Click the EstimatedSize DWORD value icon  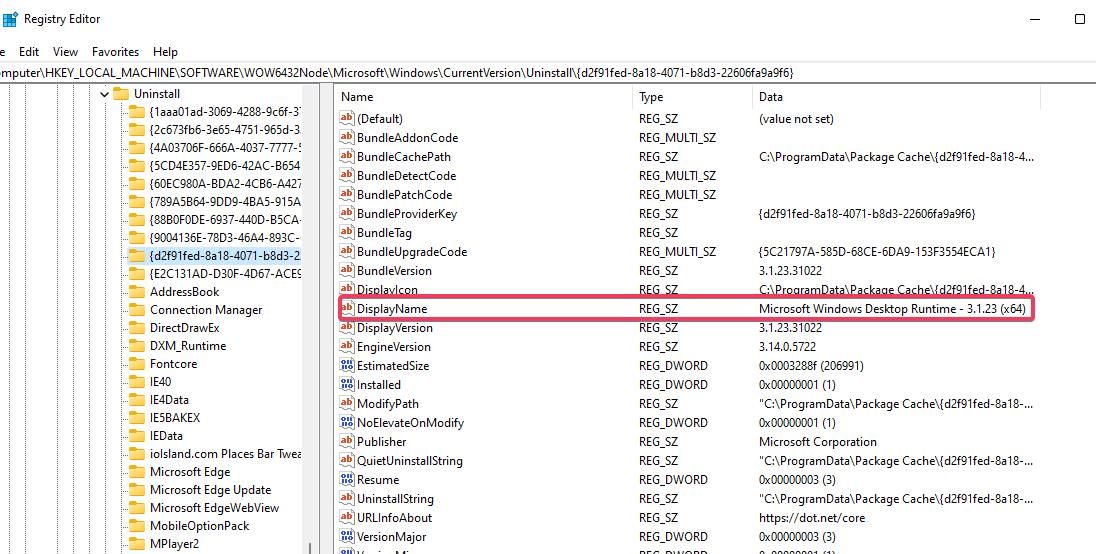(347, 365)
